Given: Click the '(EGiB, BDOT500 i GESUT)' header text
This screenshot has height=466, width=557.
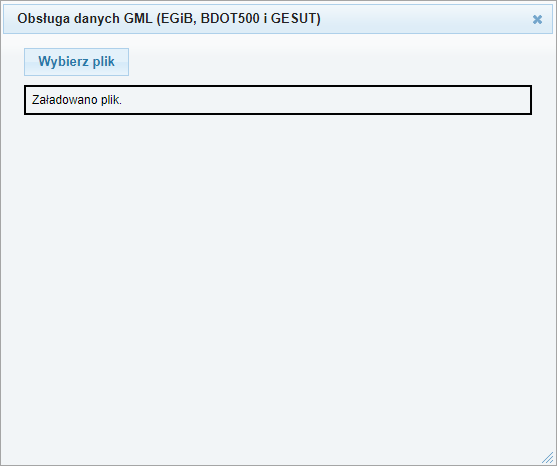Looking at the screenshot, I should 238,19.
